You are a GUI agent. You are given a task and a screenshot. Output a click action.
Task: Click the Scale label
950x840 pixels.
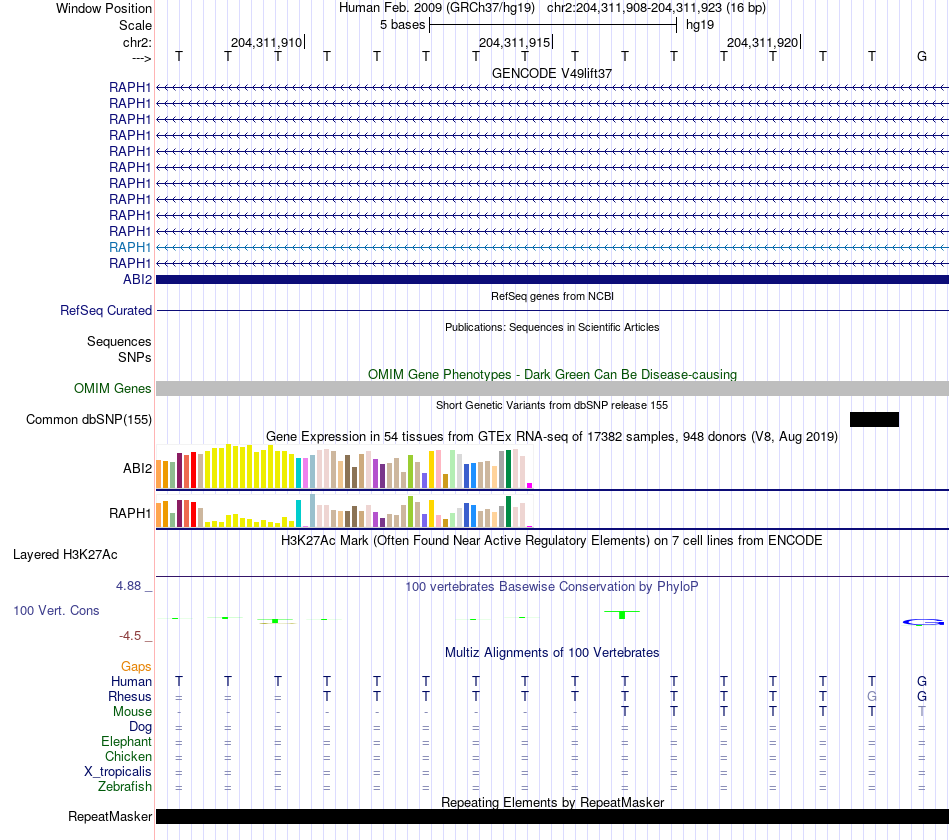(135, 25)
